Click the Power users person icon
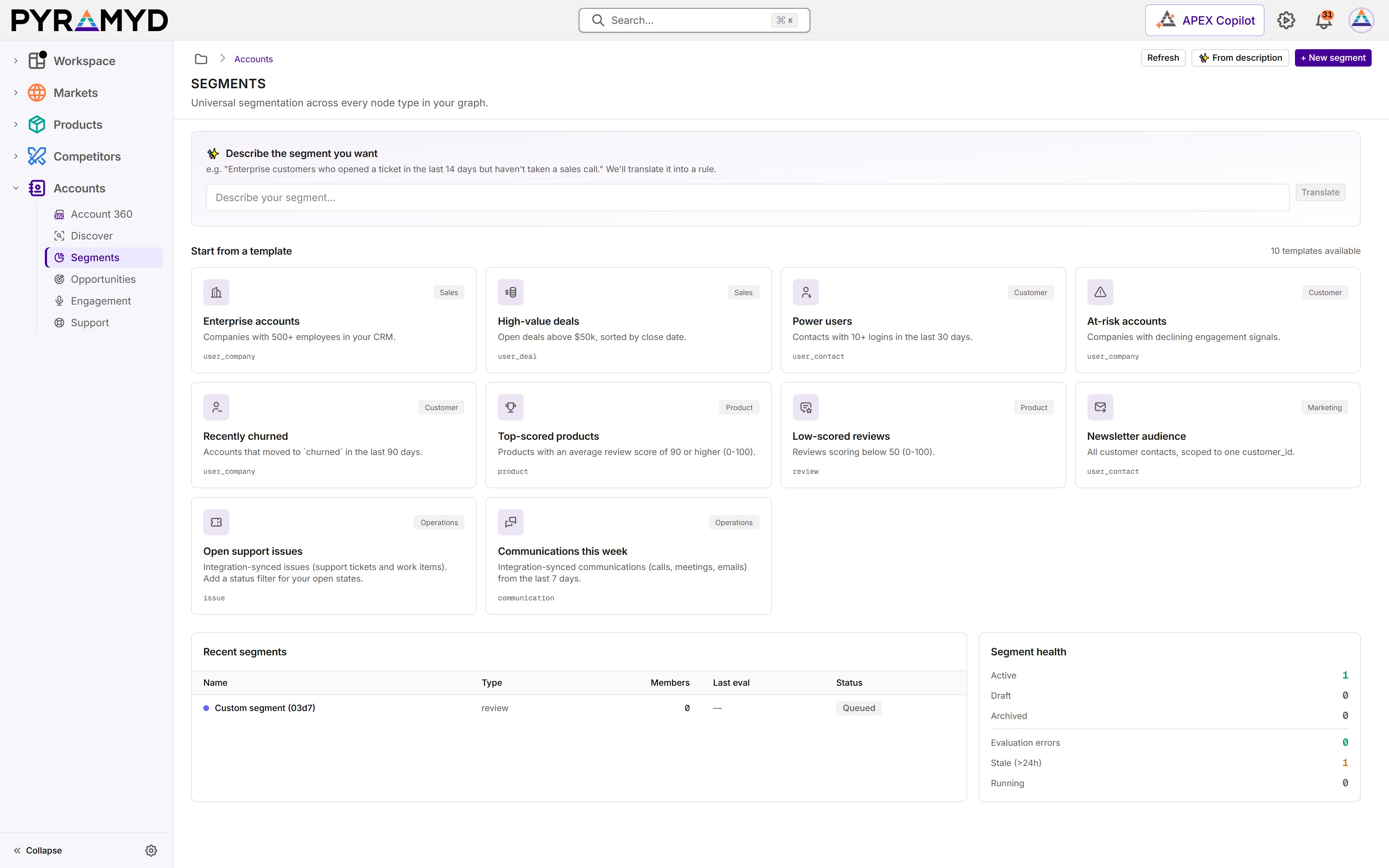The image size is (1389, 868). click(x=806, y=292)
